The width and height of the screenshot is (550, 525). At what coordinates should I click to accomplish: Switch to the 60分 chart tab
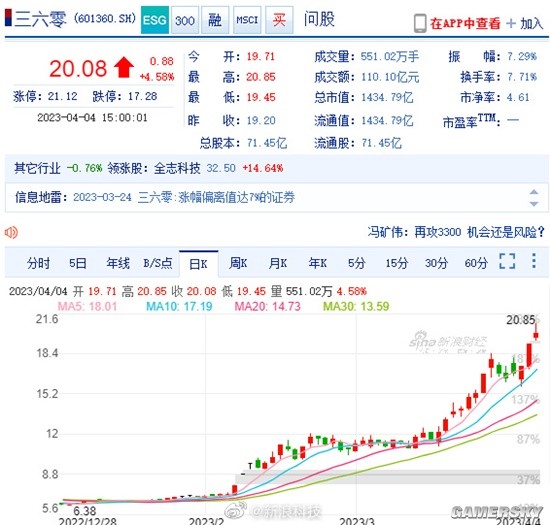pos(476,263)
